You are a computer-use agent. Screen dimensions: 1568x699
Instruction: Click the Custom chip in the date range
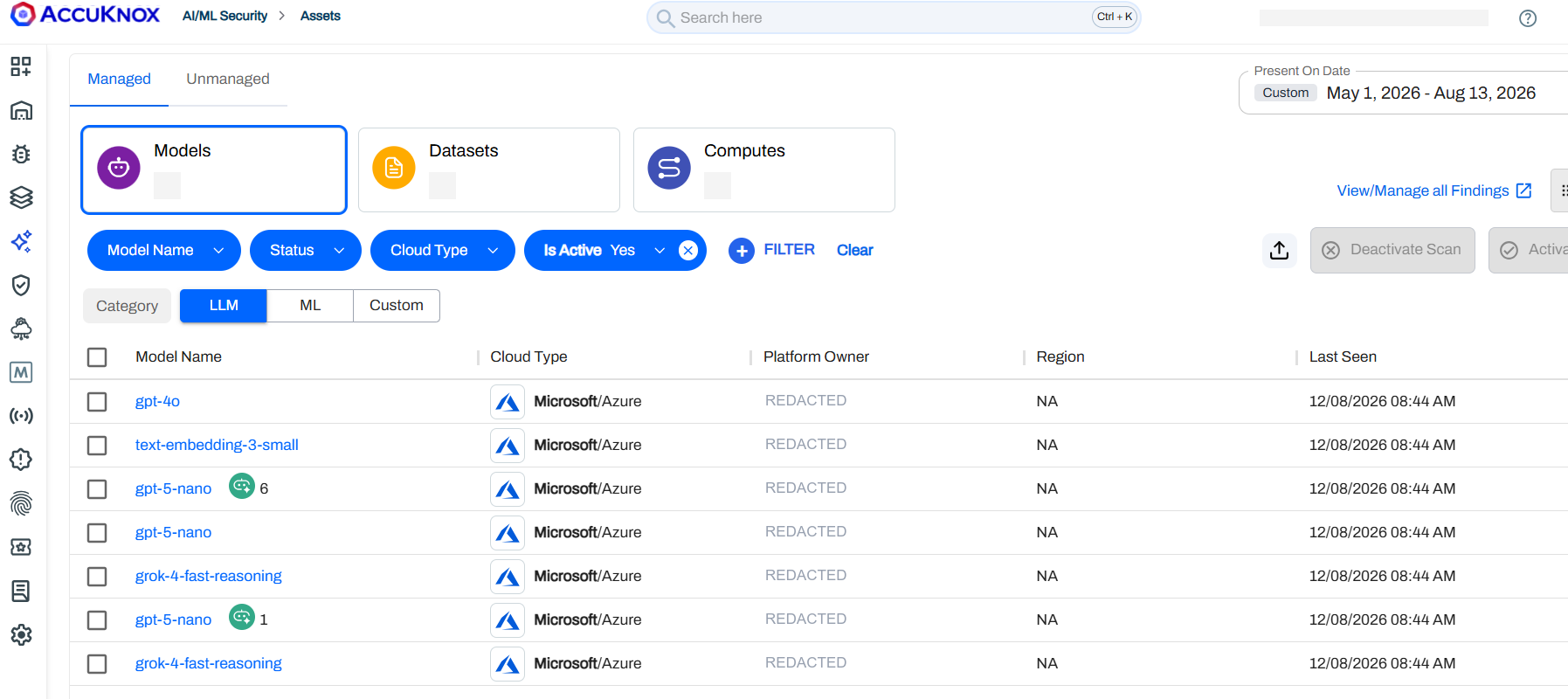tap(1286, 93)
